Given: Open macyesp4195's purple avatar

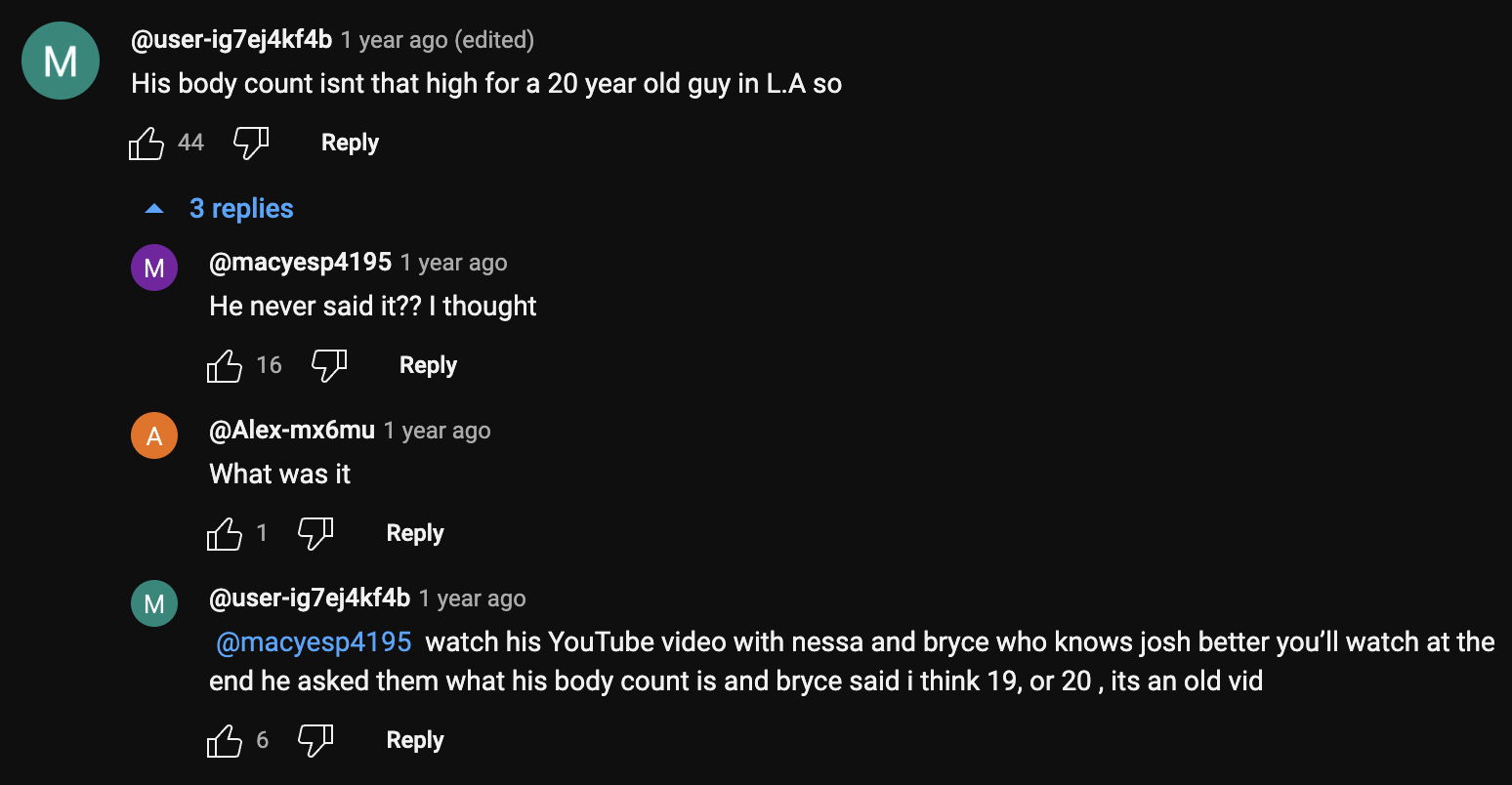Looking at the screenshot, I should (154, 268).
